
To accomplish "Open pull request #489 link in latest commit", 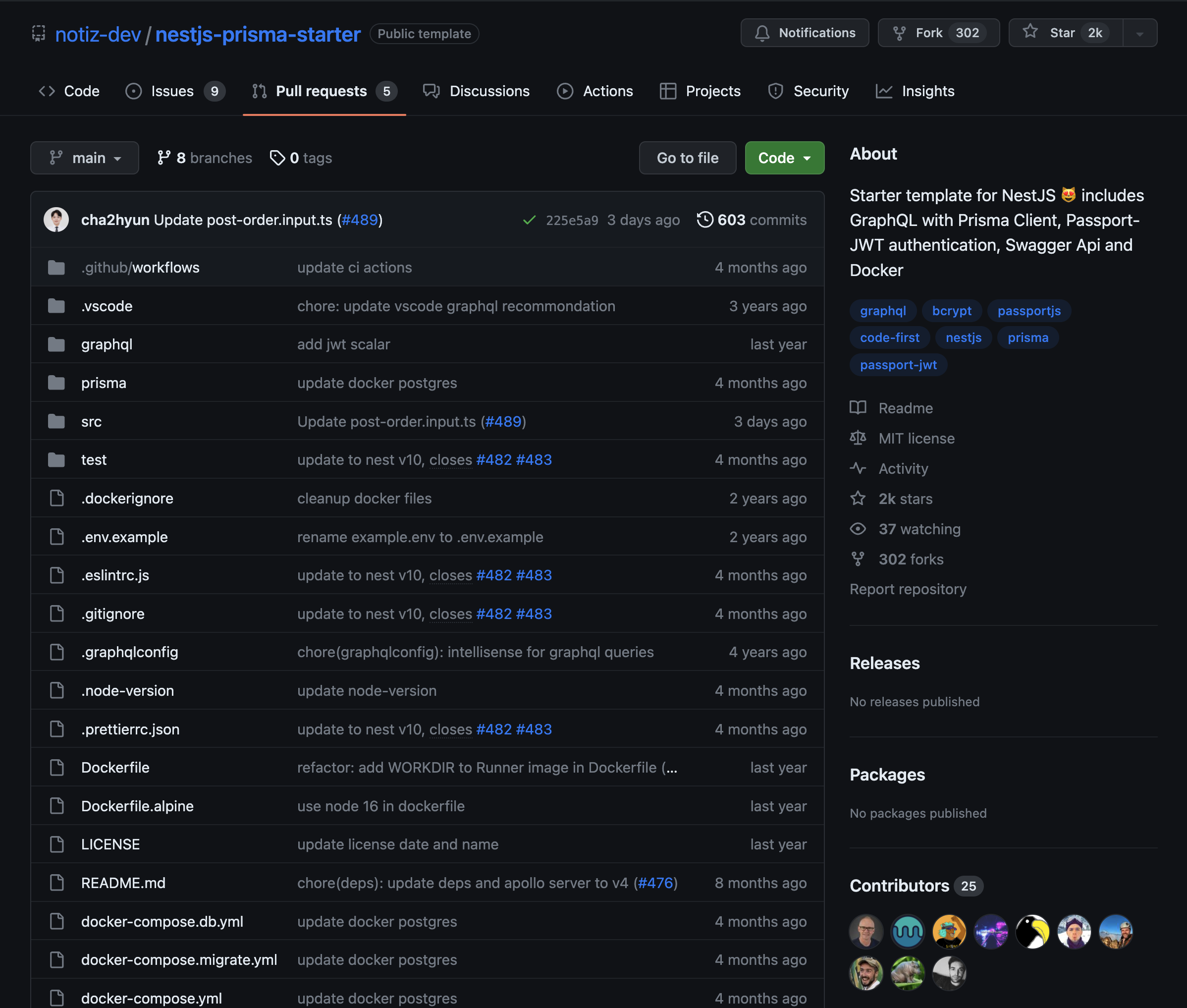I will point(360,220).
